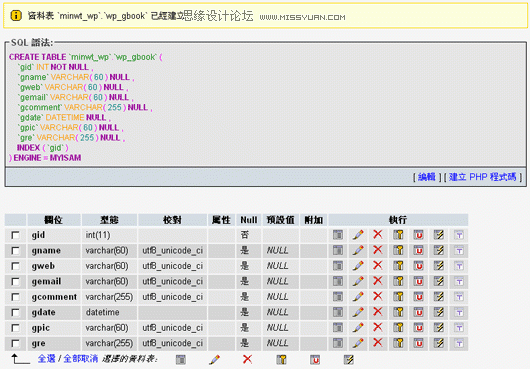
Task: Tick the checkbox for gweb row
Action: (15, 266)
